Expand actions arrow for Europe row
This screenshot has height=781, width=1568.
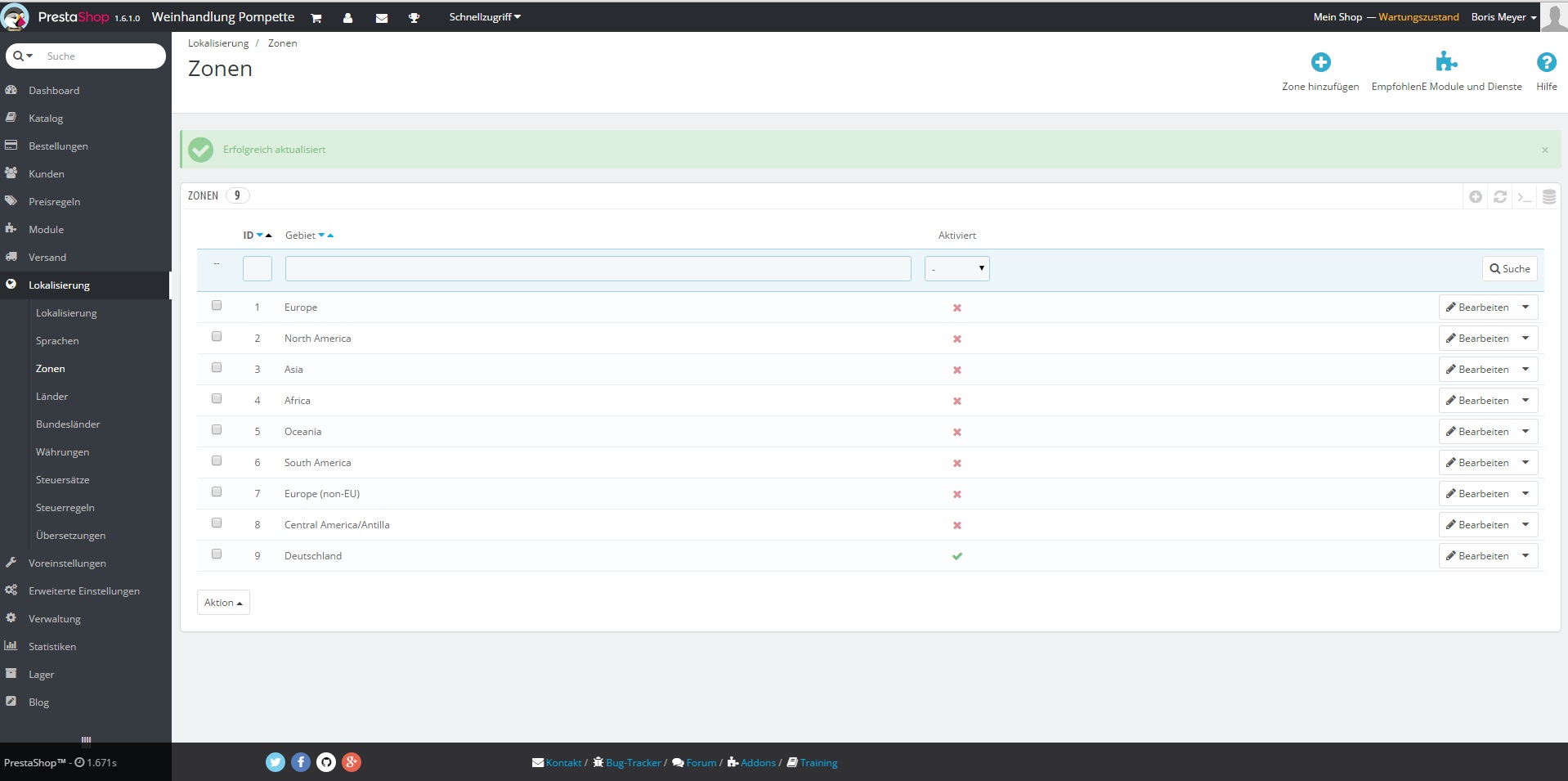[x=1526, y=307]
